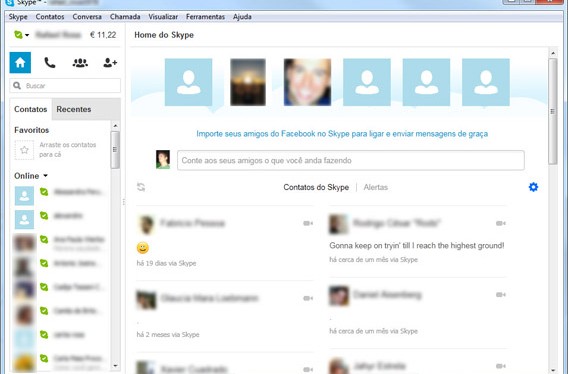Click 'Arraste os contatos para cá' hint
The width and height of the screenshot is (568, 374).
coord(68,150)
